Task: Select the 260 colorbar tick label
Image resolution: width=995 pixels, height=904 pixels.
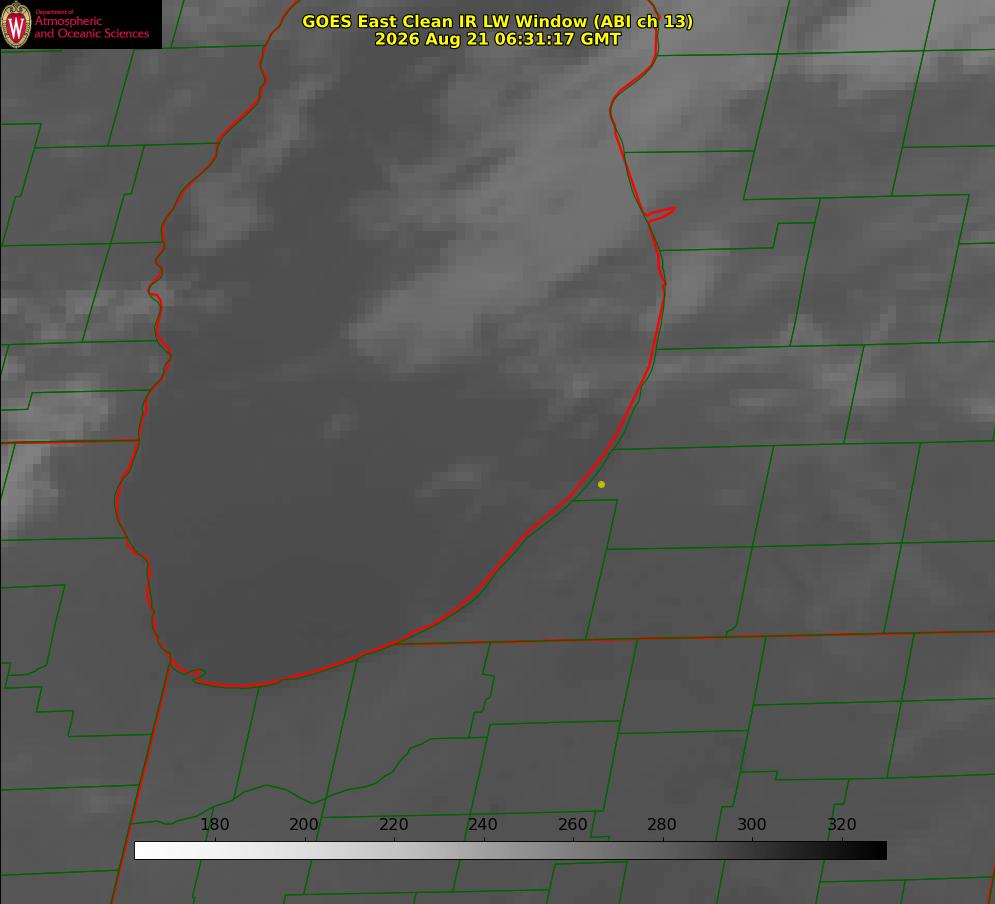Action: (572, 824)
